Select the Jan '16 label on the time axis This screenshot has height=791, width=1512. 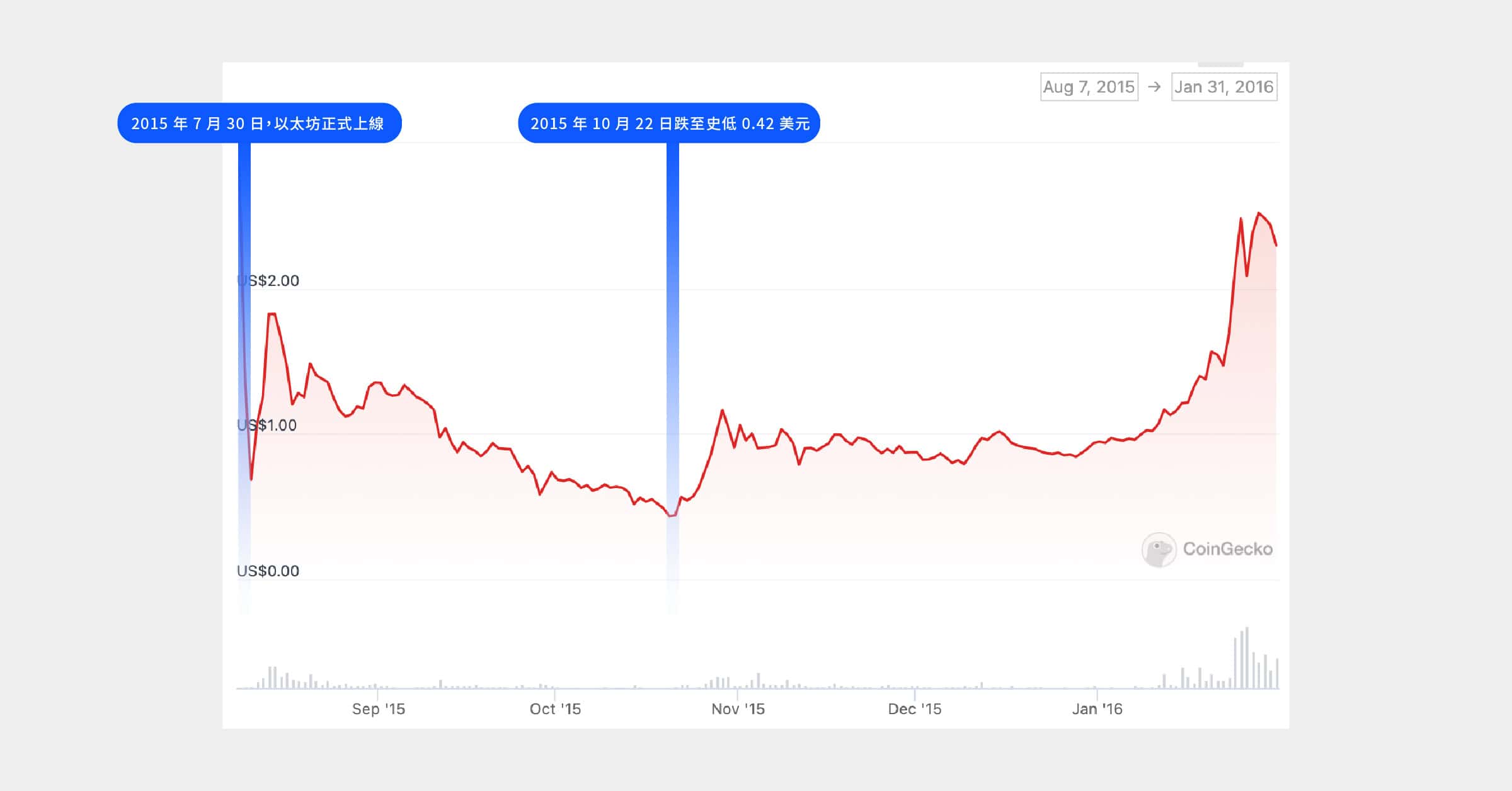tap(1097, 709)
